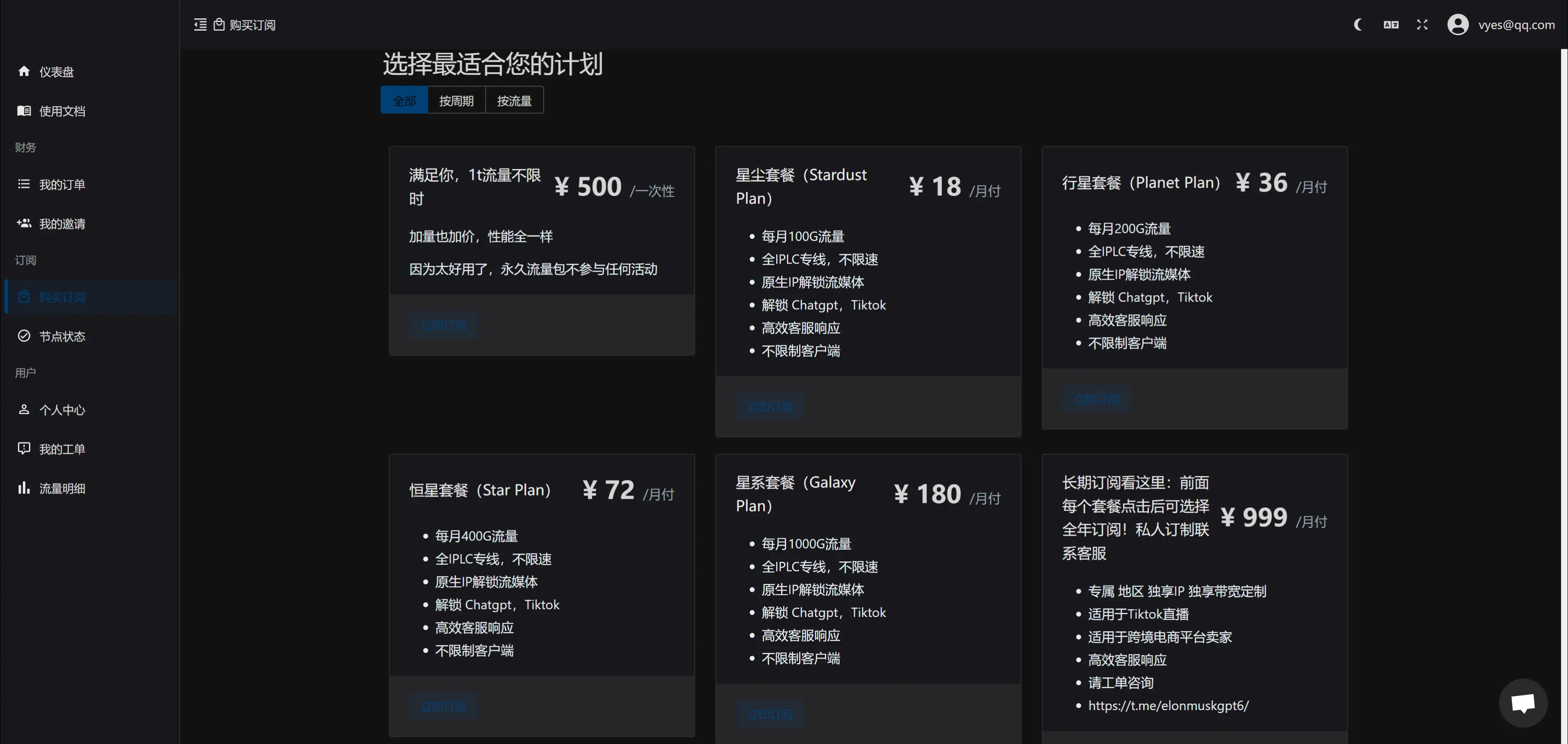Open 使用文档 documentation
The width and height of the screenshot is (1568, 744).
(x=90, y=111)
